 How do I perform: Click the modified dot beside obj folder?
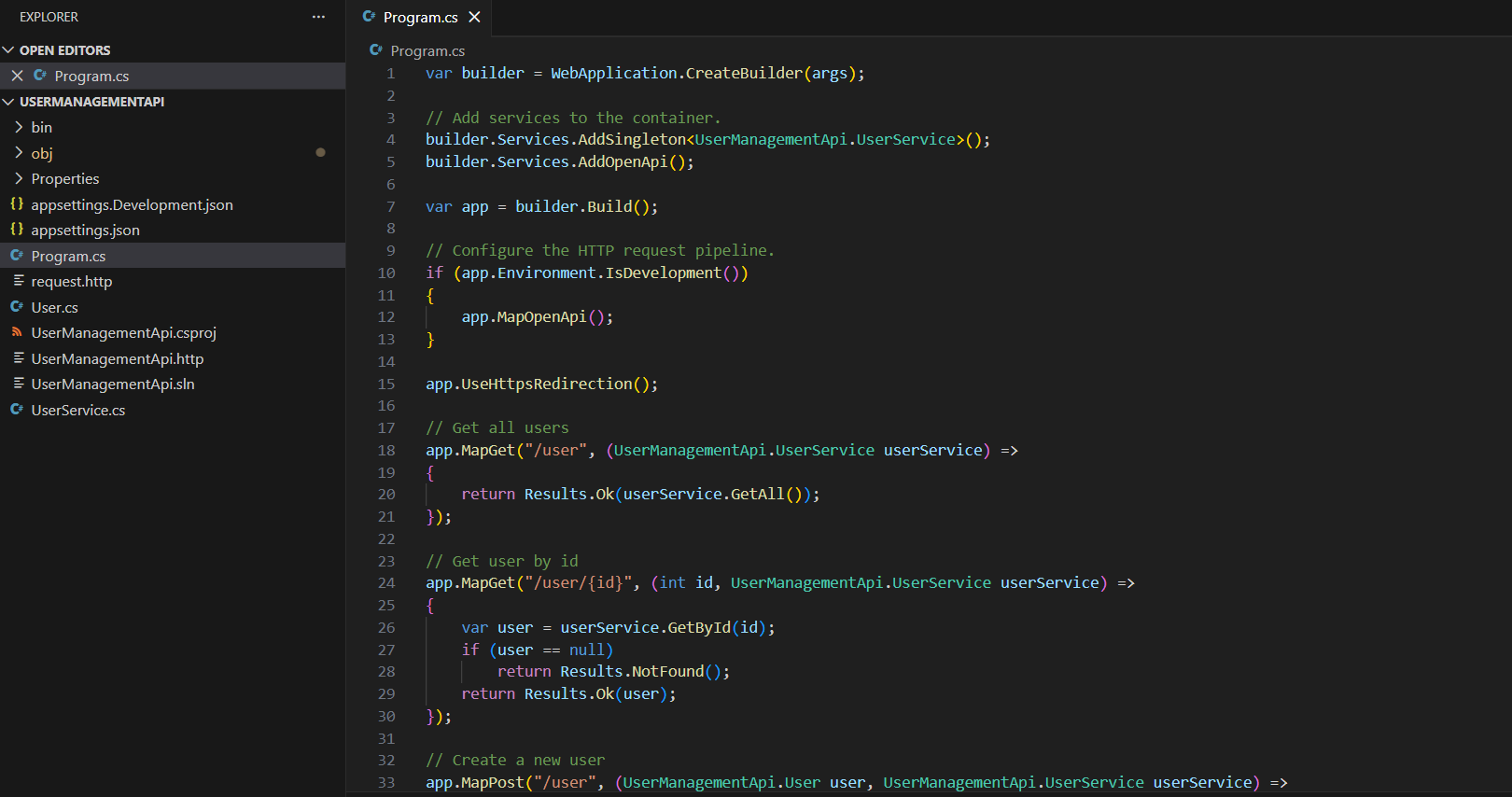tap(320, 152)
